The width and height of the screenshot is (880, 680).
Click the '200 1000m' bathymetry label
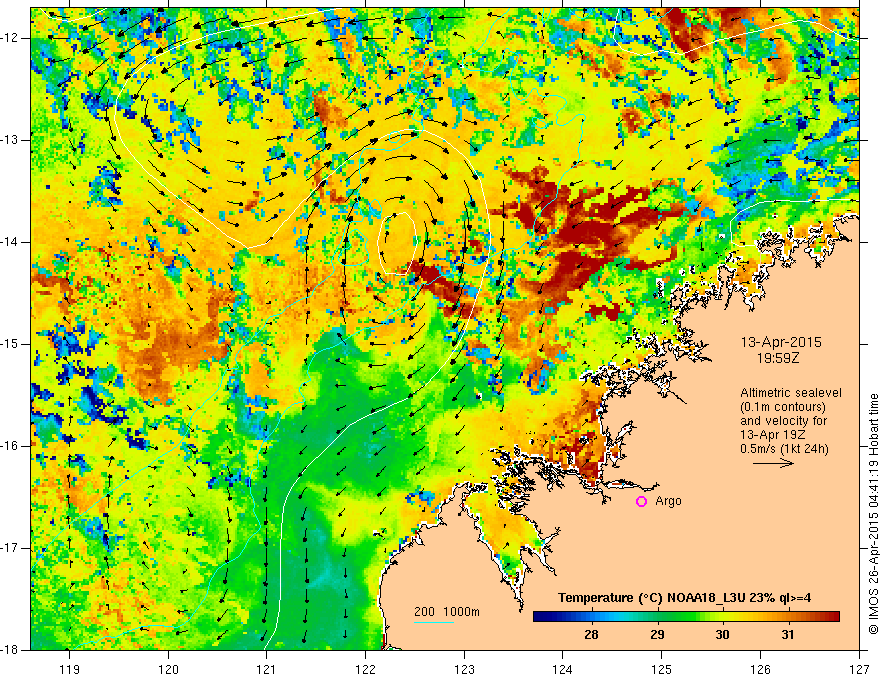[447, 612]
